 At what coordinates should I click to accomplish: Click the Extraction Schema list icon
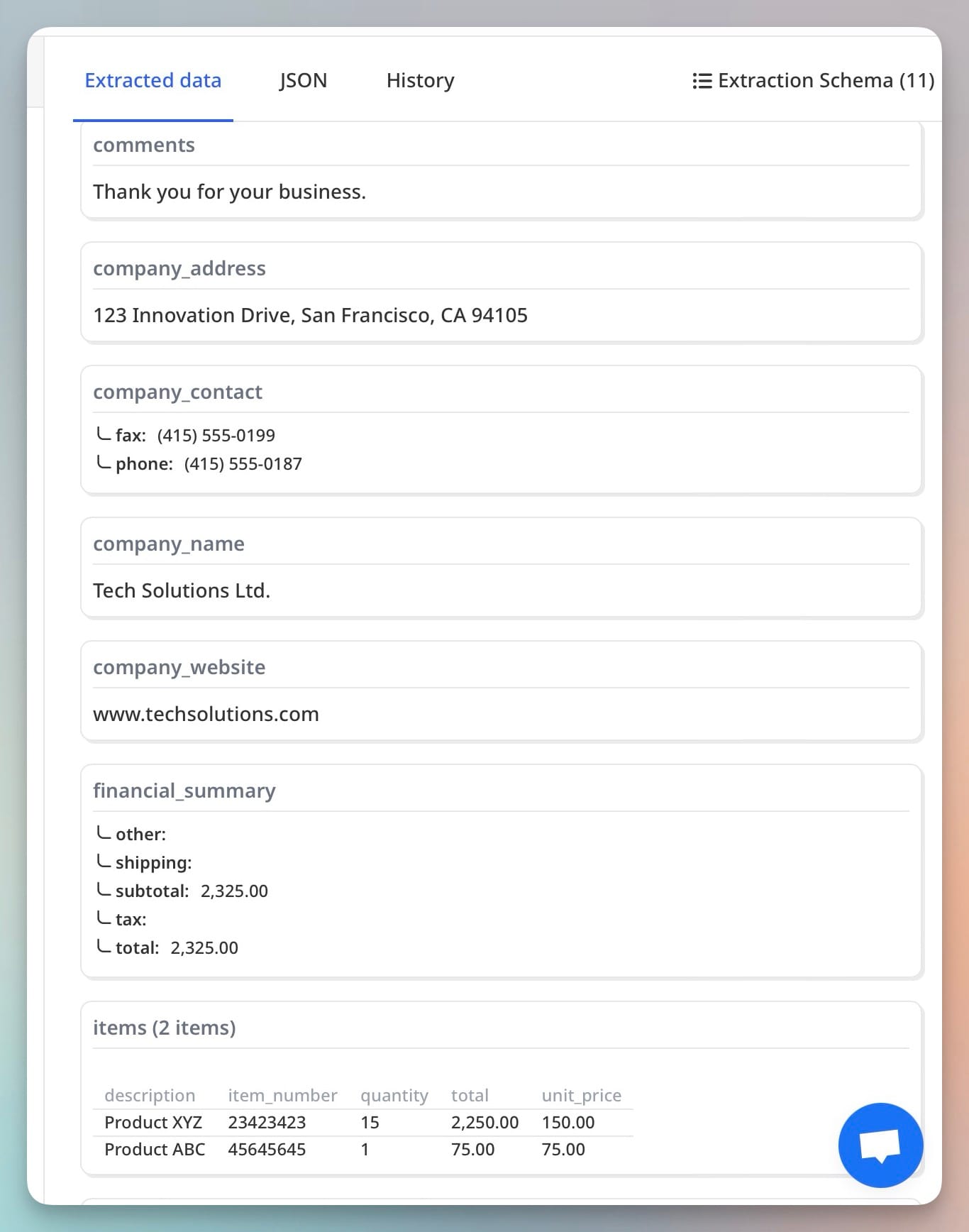702,81
